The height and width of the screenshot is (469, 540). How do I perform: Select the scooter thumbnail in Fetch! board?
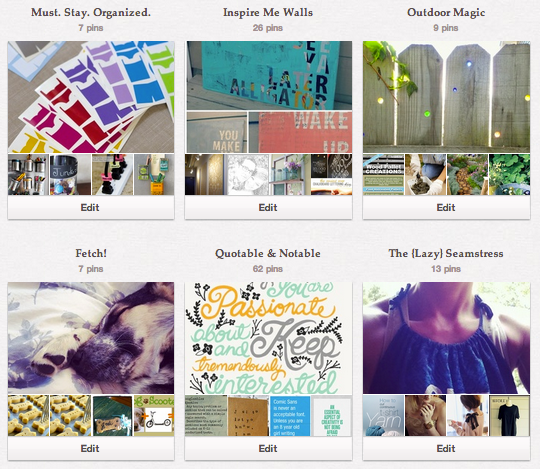click(154, 416)
